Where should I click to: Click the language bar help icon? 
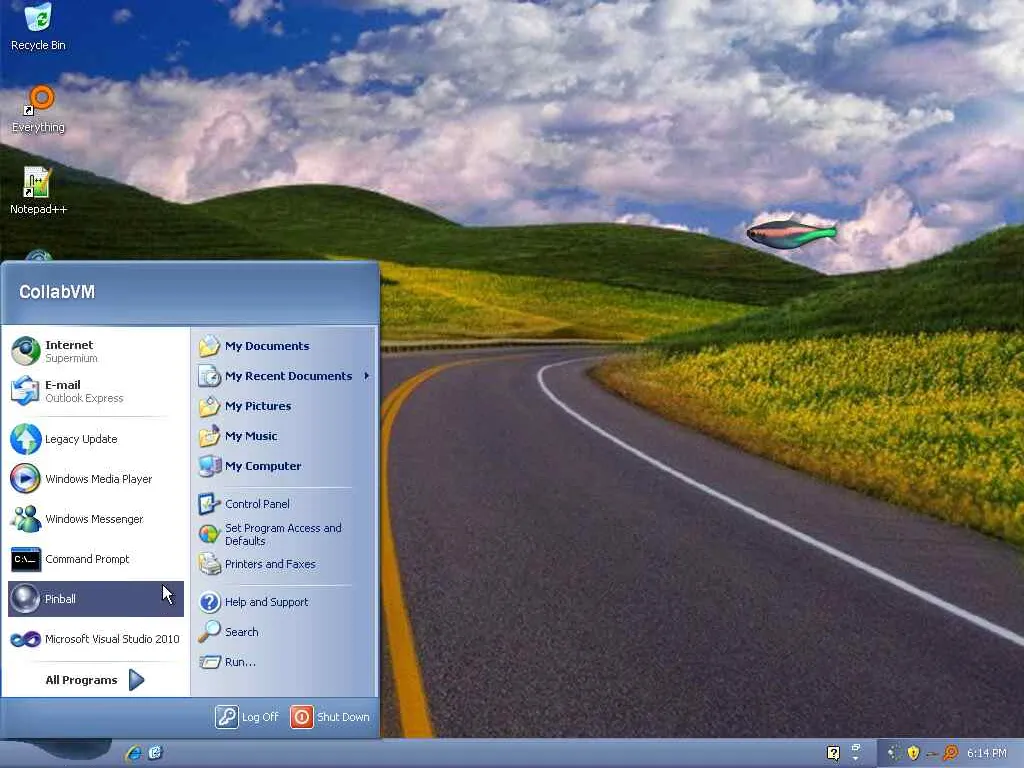click(x=833, y=753)
